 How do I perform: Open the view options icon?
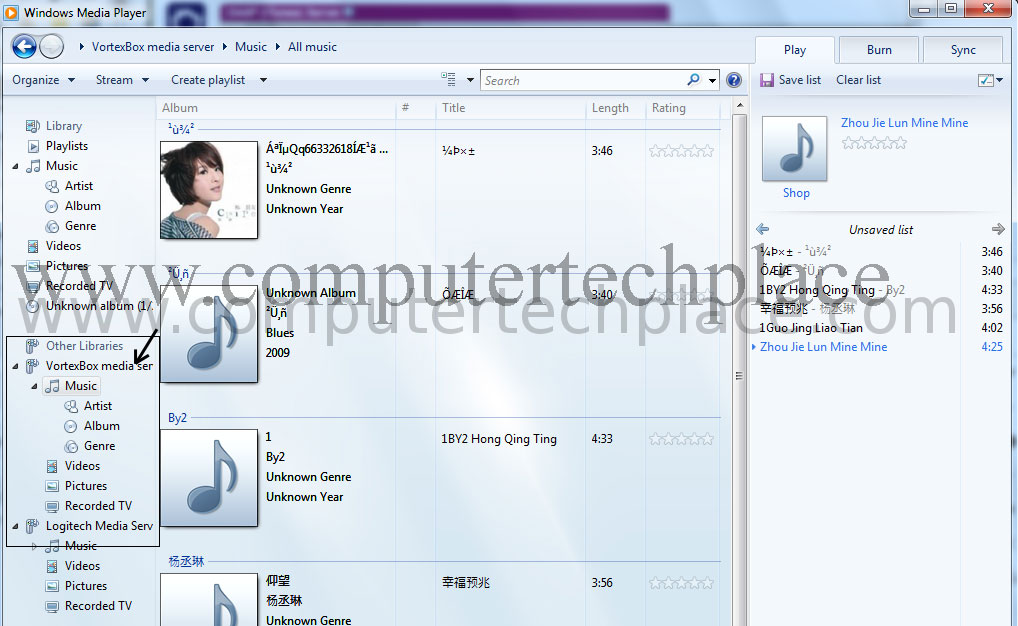(449, 80)
